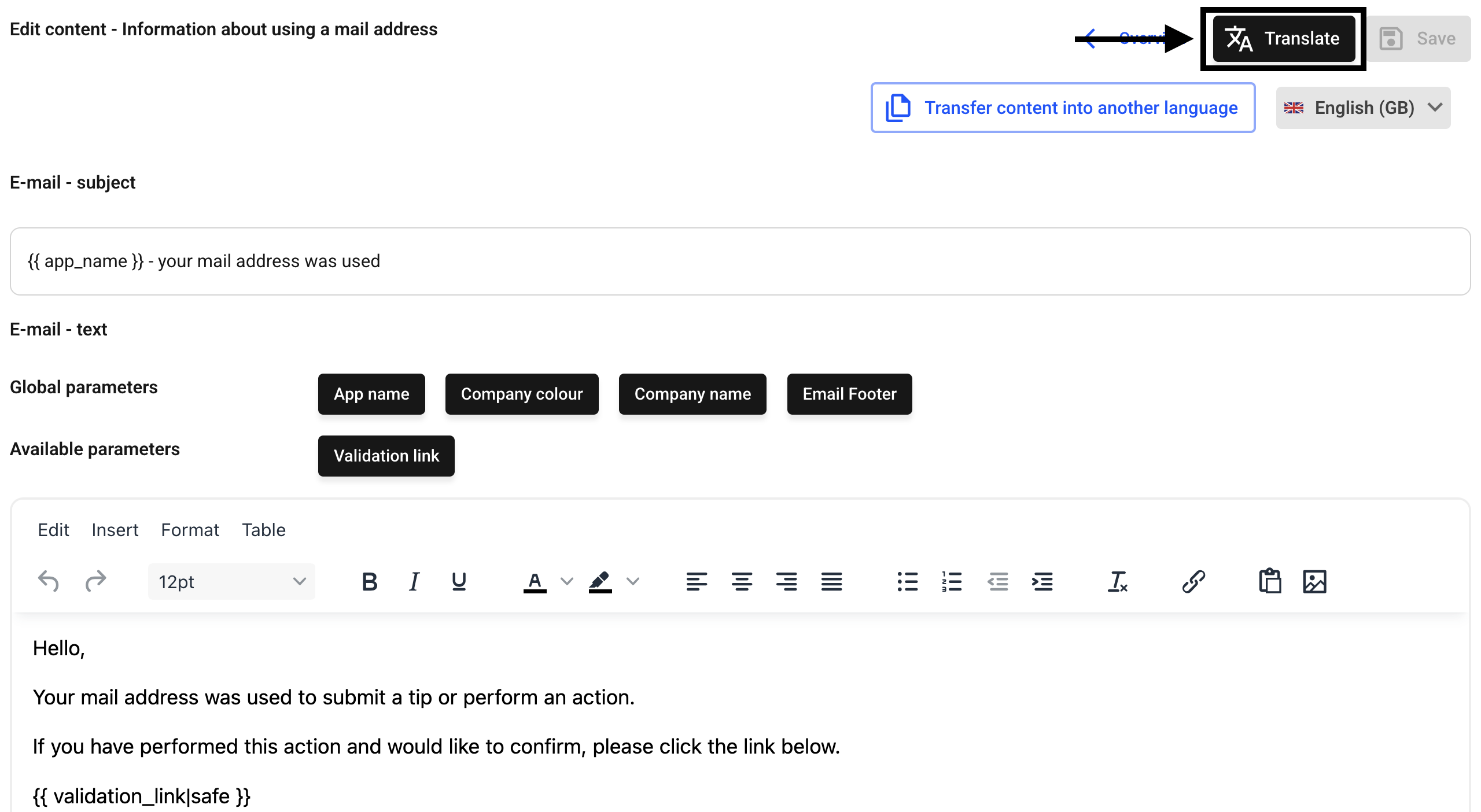Apply underline formatting
The image size is (1481, 812).
[x=459, y=581]
